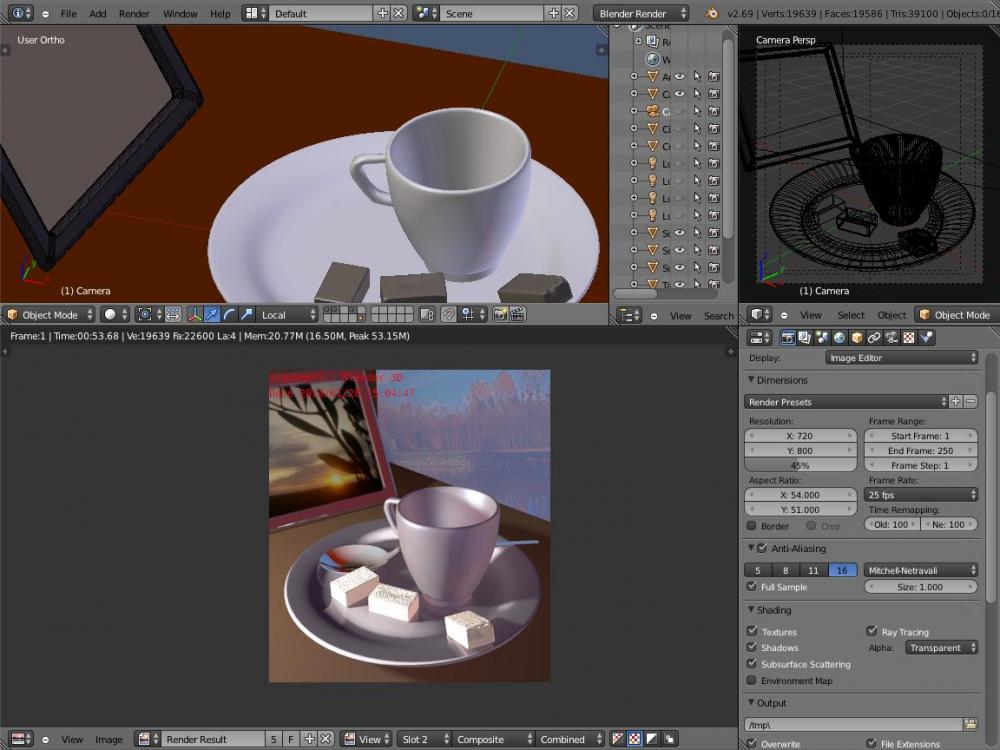Open the Render menu in top bar
The image size is (1000, 750).
tap(134, 14)
